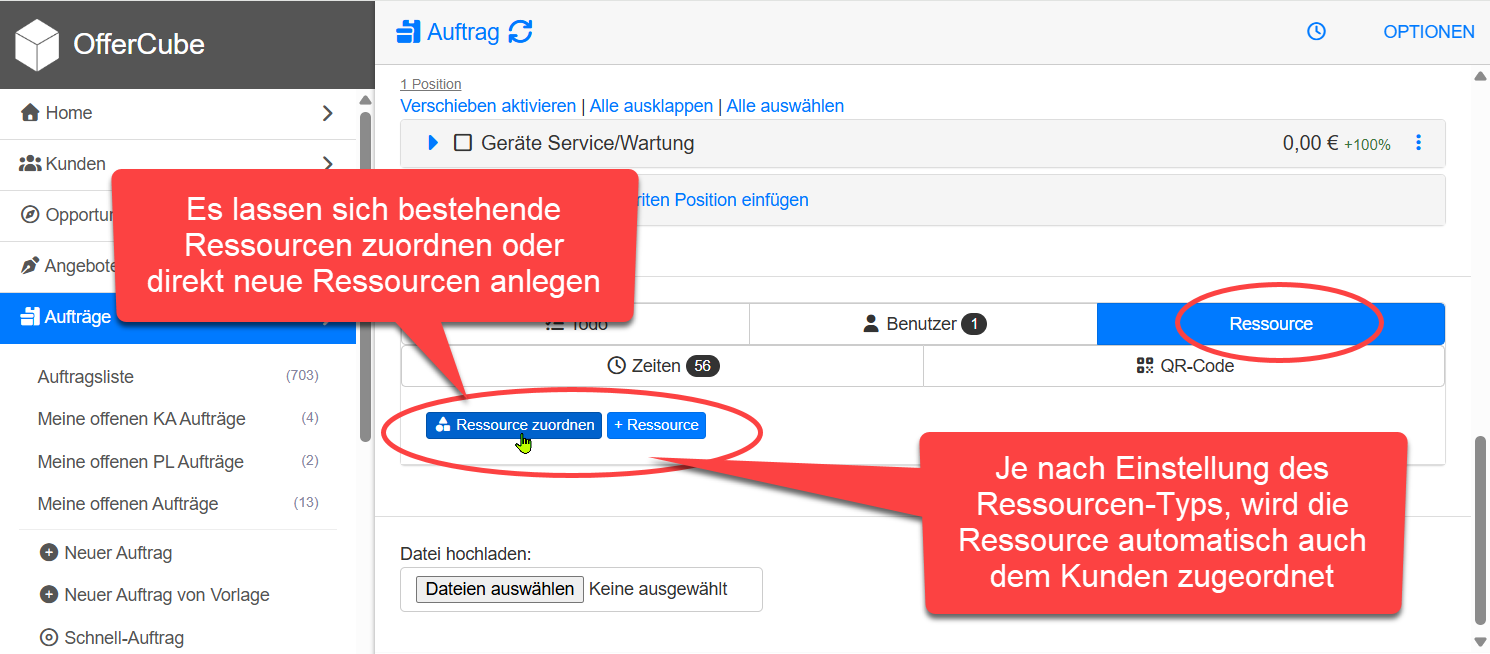The width and height of the screenshot is (1490, 654).
Task: Expand the Home menu chevron
Action: pos(327,113)
